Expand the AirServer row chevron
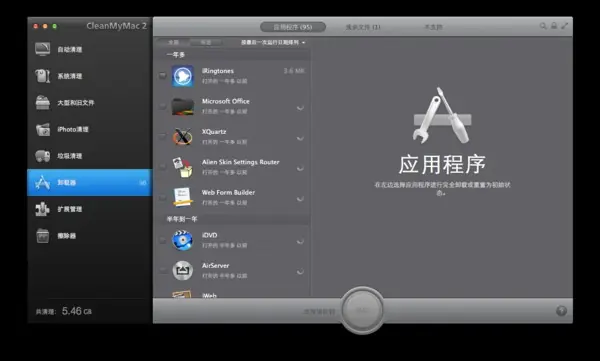 click(300, 272)
